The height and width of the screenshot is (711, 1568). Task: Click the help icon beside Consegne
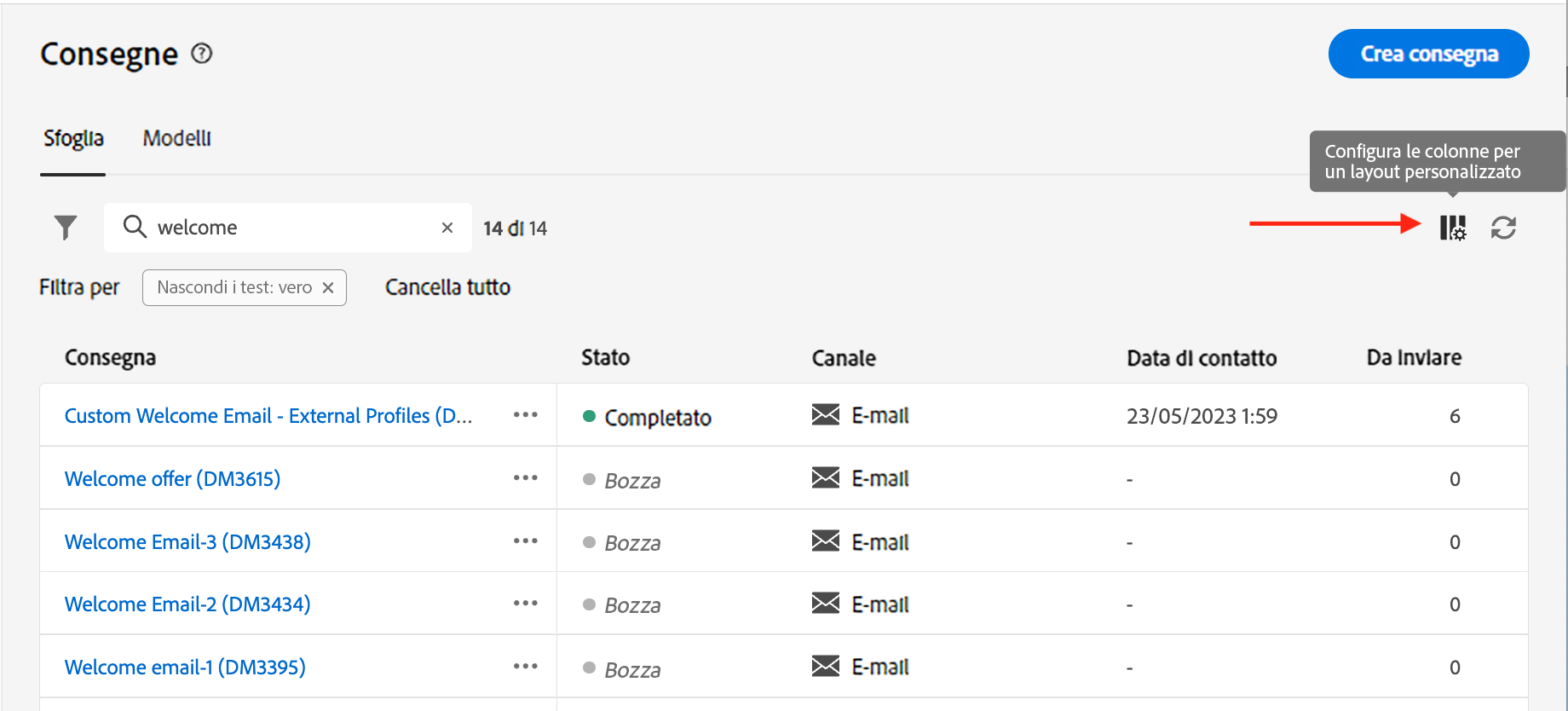point(202,54)
